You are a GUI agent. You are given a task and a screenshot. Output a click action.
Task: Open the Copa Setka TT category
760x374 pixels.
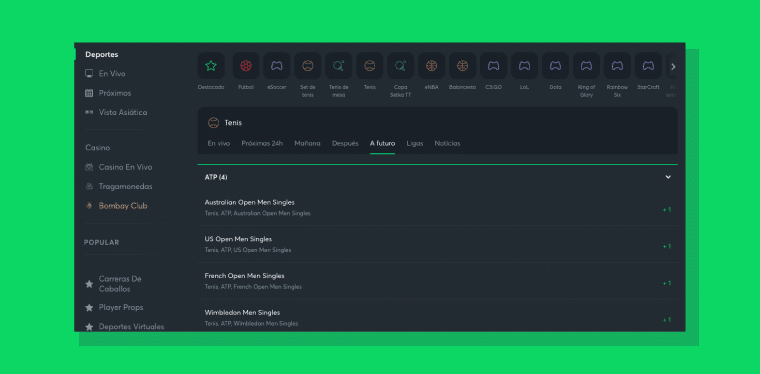tap(401, 66)
